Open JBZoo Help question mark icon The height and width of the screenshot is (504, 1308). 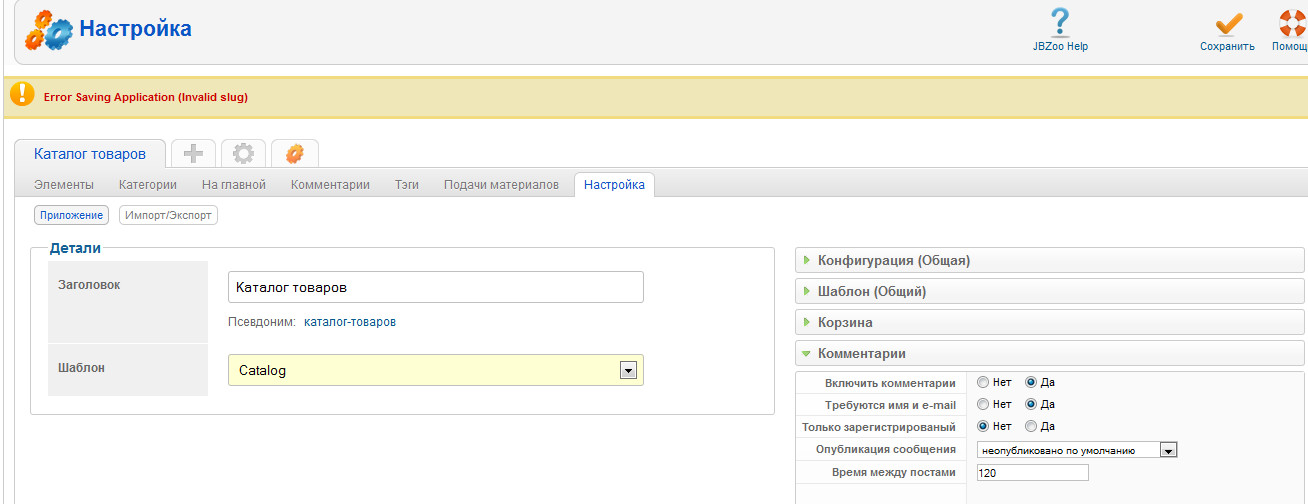click(x=1060, y=22)
